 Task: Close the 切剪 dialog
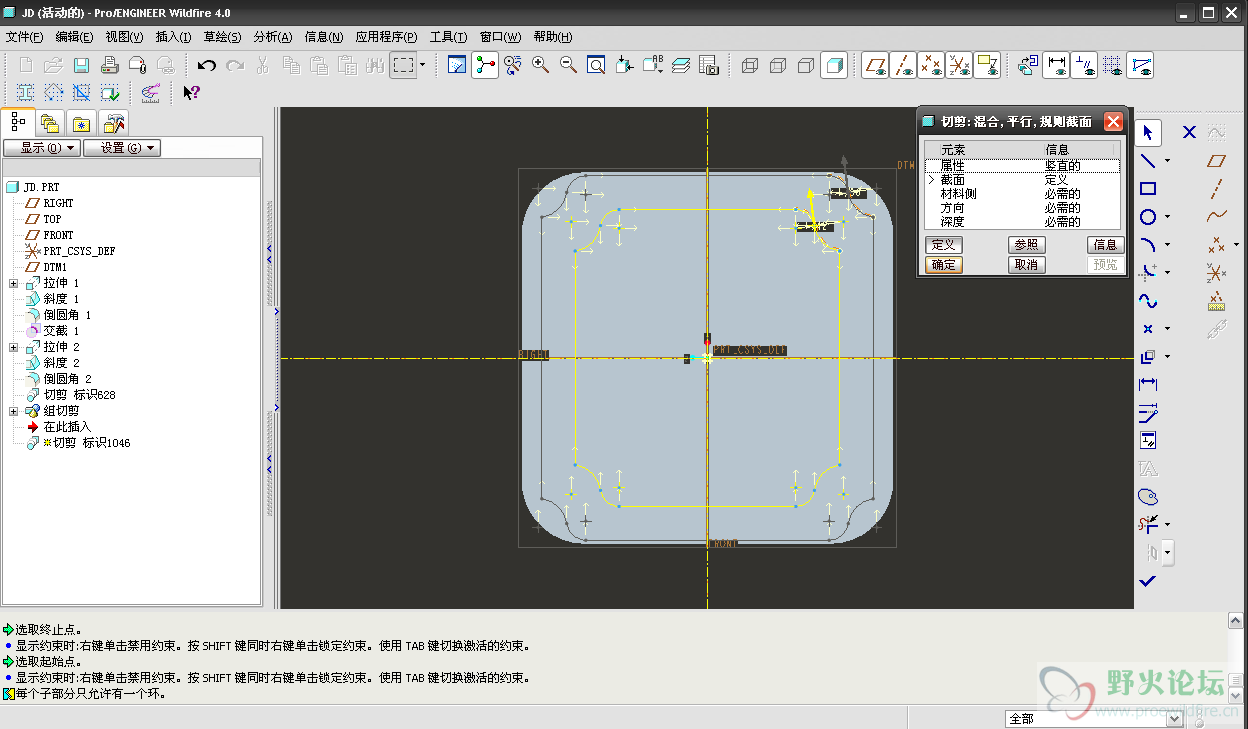point(1113,121)
